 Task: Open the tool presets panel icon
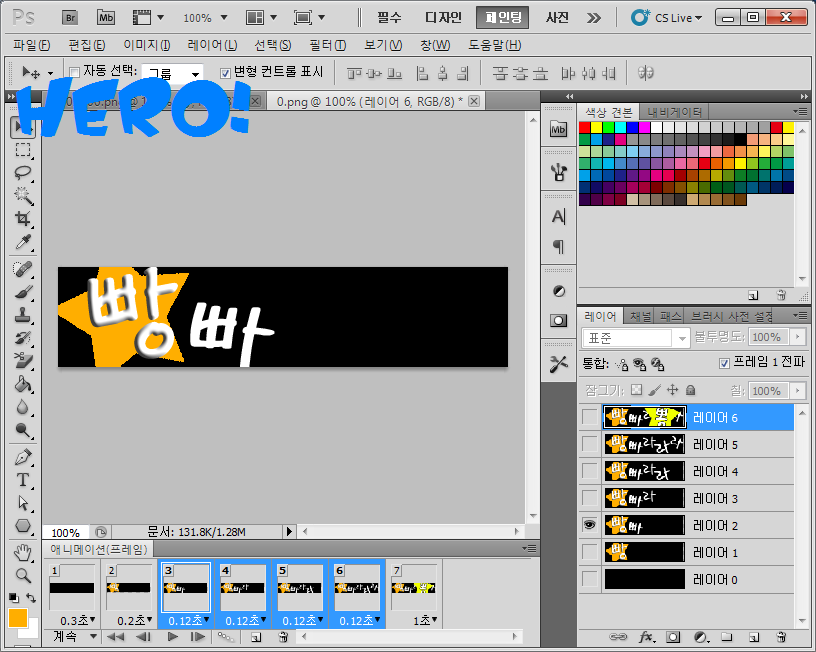pyautogui.click(x=558, y=364)
